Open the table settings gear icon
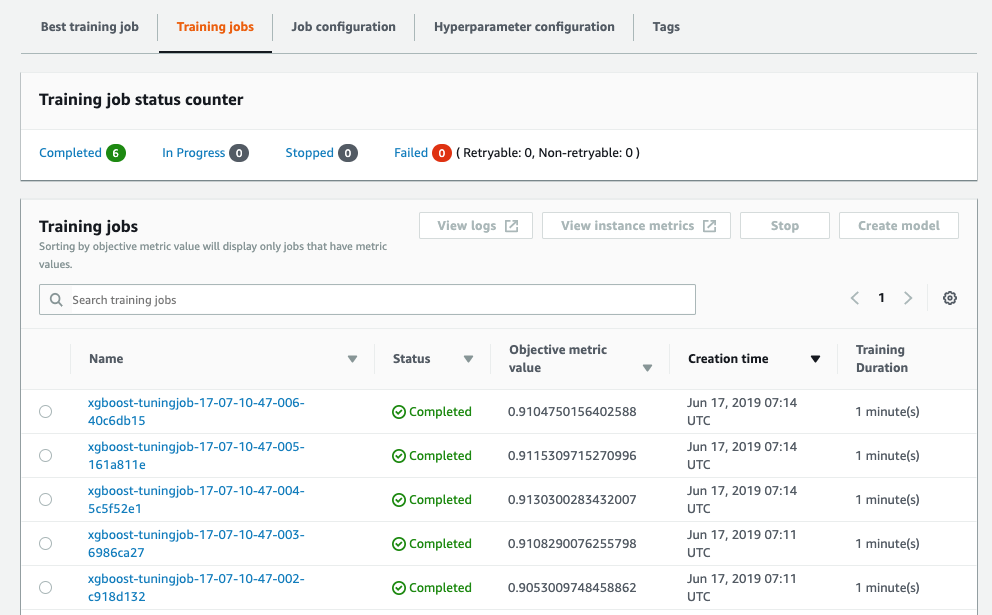 click(x=950, y=298)
